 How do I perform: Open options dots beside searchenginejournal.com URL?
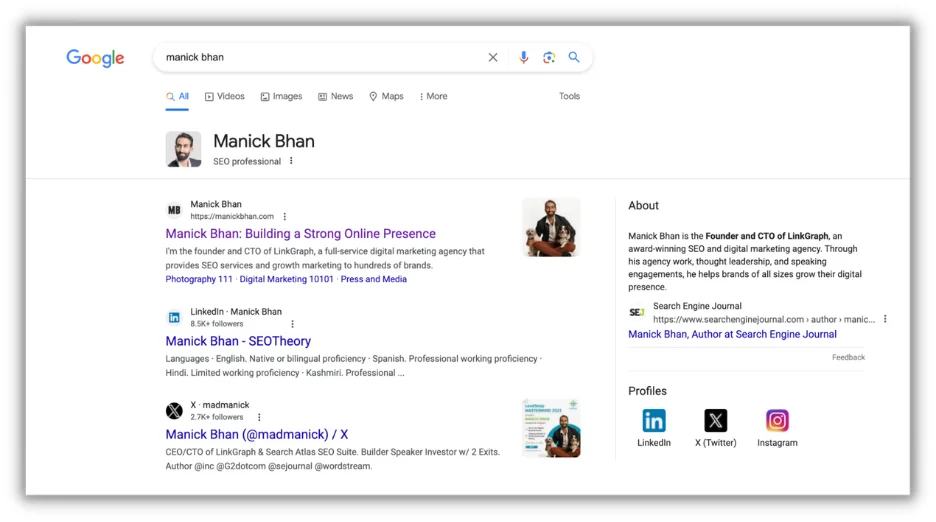(x=885, y=319)
